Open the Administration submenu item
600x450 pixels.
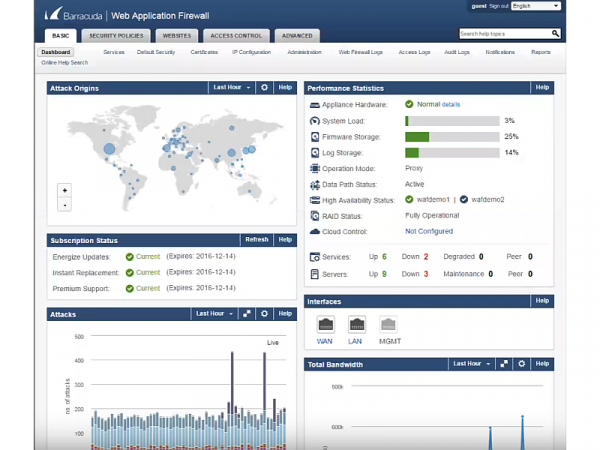pos(304,52)
